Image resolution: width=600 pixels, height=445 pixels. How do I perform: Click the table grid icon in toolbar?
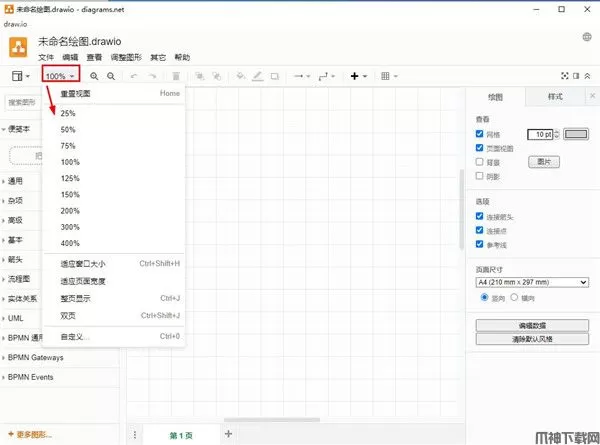(385, 76)
